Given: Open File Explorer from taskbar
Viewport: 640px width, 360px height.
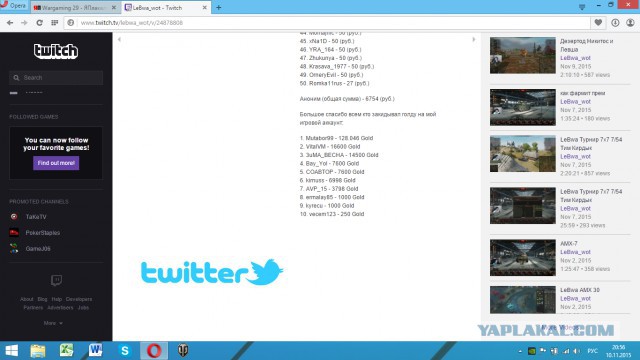Looking at the screenshot, I should click(38, 351).
